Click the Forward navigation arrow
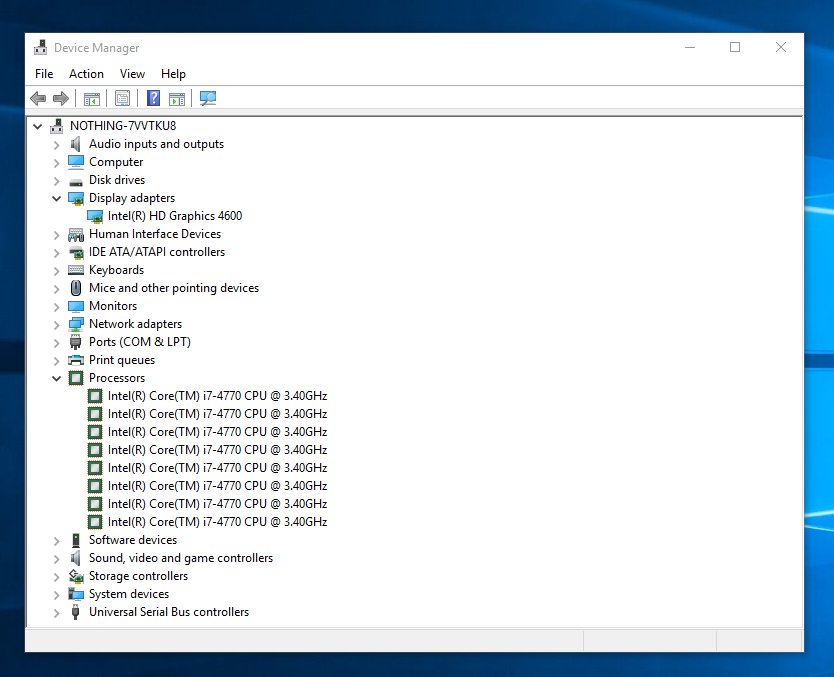The width and height of the screenshot is (834, 677). tap(60, 97)
